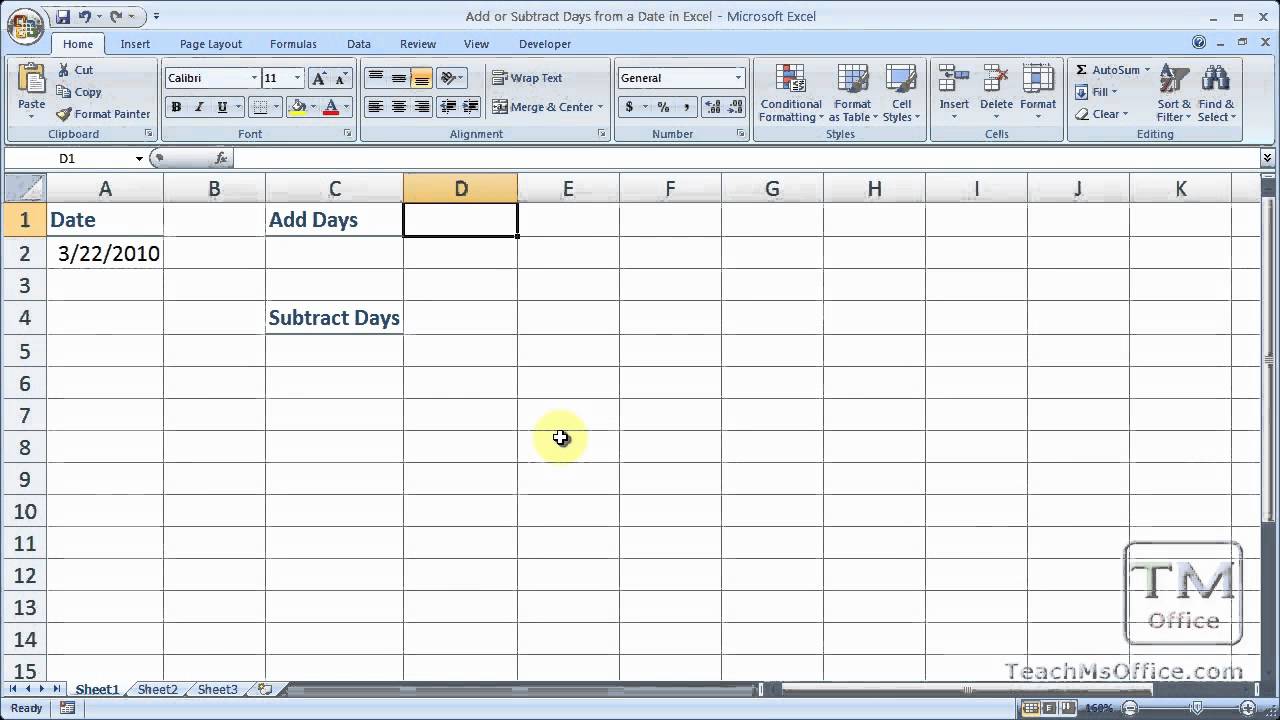Open the Office Button menu
Screen dimensions: 1280x720
(24, 25)
